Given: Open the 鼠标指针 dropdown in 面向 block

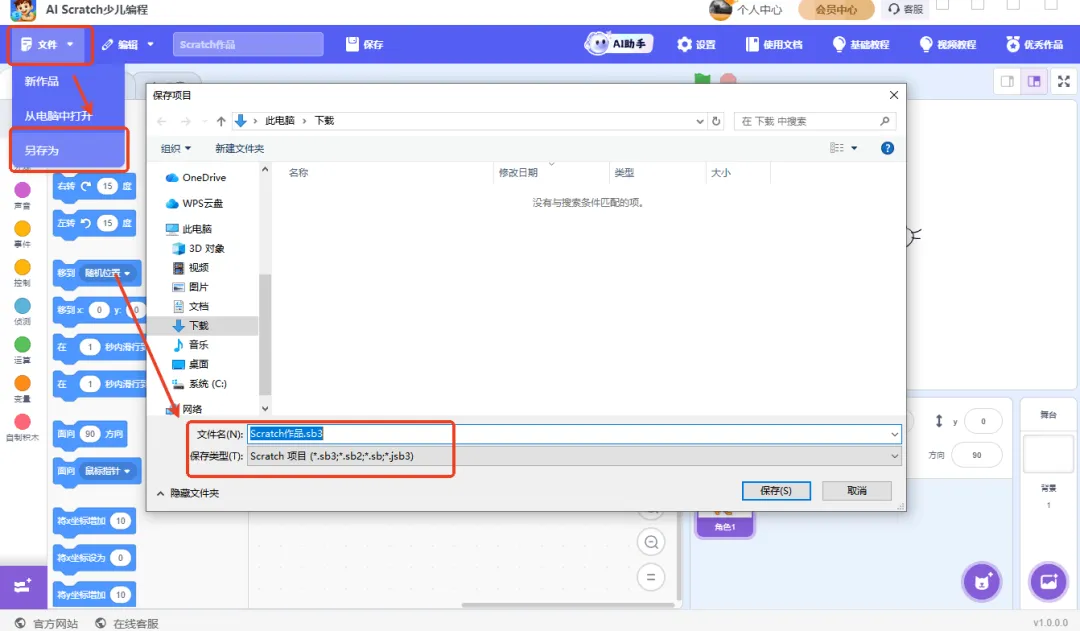Looking at the screenshot, I should click(x=107, y=470).
